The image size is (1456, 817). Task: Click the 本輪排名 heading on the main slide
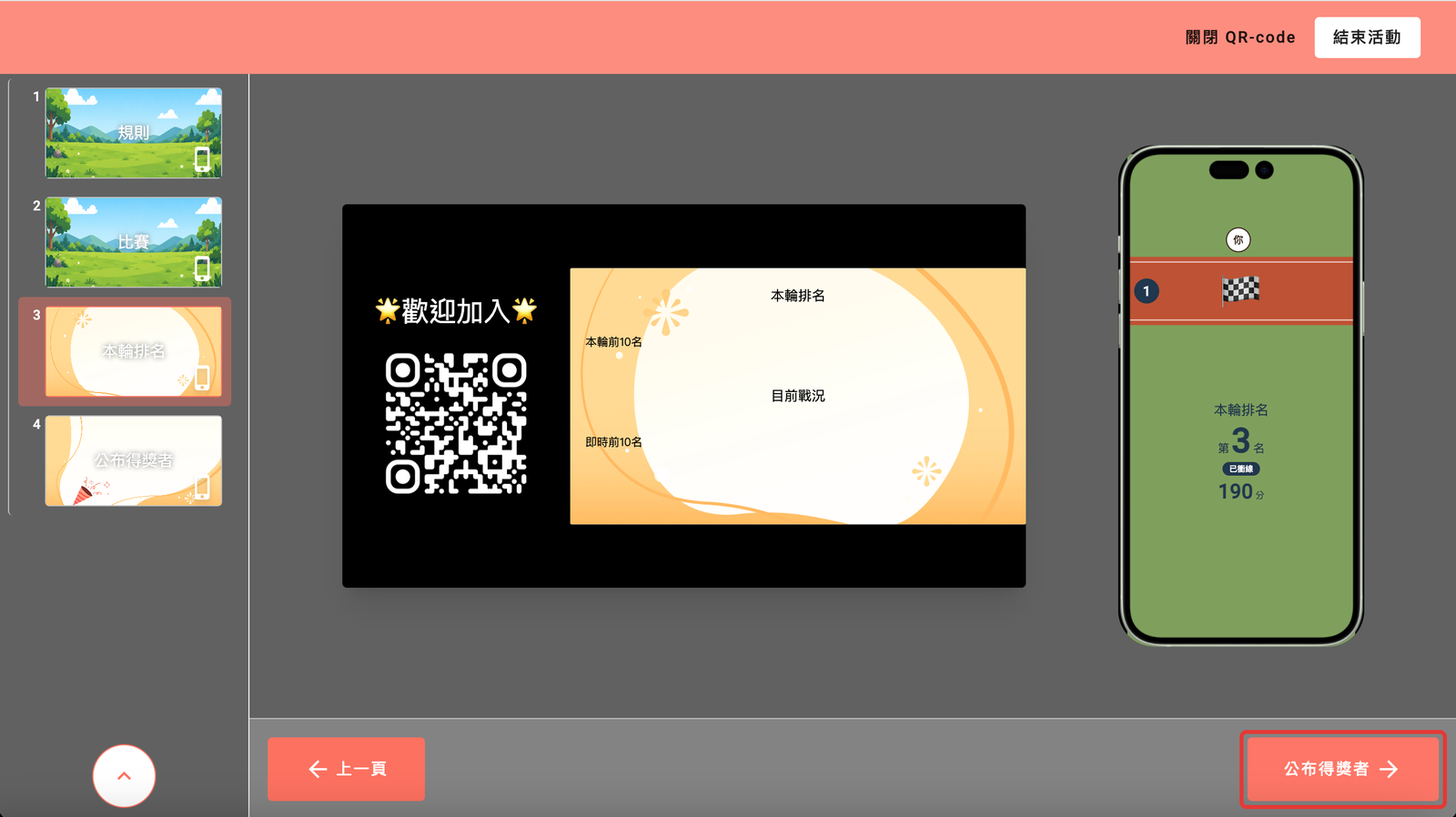coord(798,296)
